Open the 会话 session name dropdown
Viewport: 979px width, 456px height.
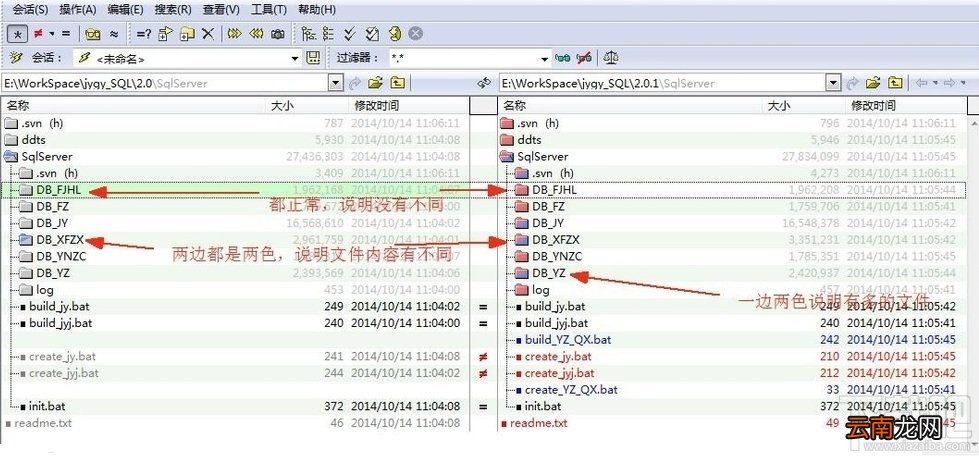(x=295, y=59)
